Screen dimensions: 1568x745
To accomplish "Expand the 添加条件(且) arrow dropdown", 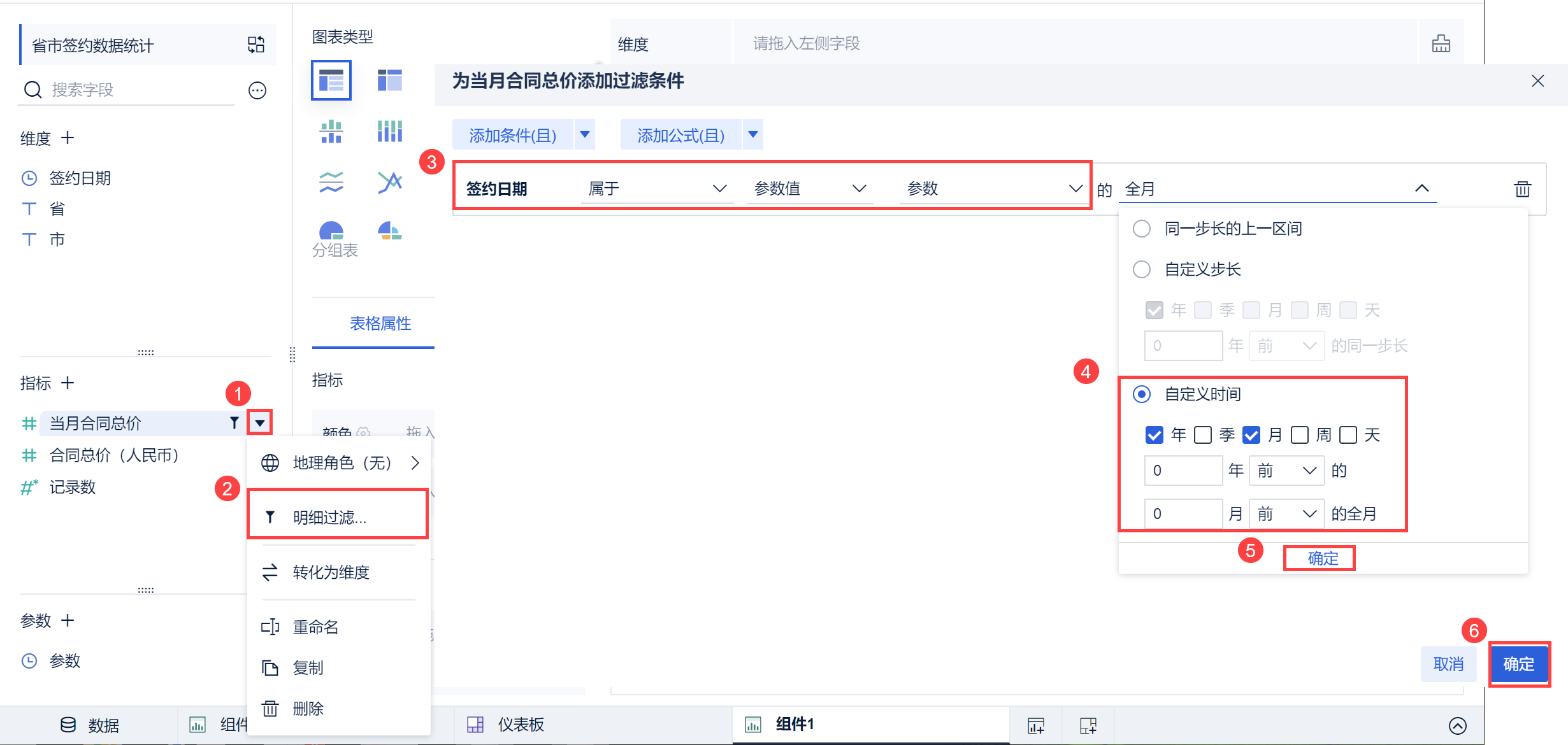I will pyautogui.click(x=584, y=134).
